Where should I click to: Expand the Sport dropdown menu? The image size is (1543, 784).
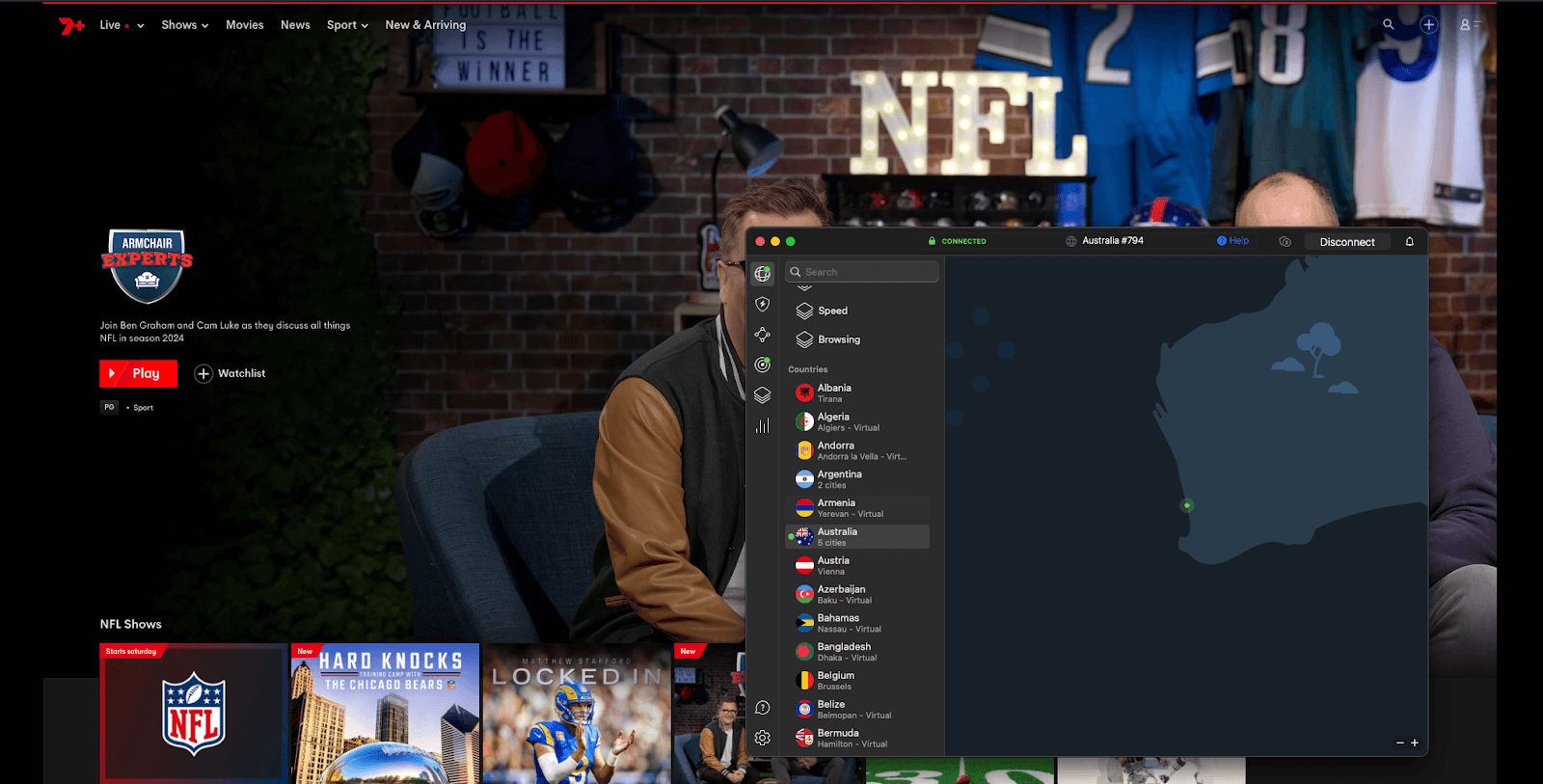coord(347,25)
